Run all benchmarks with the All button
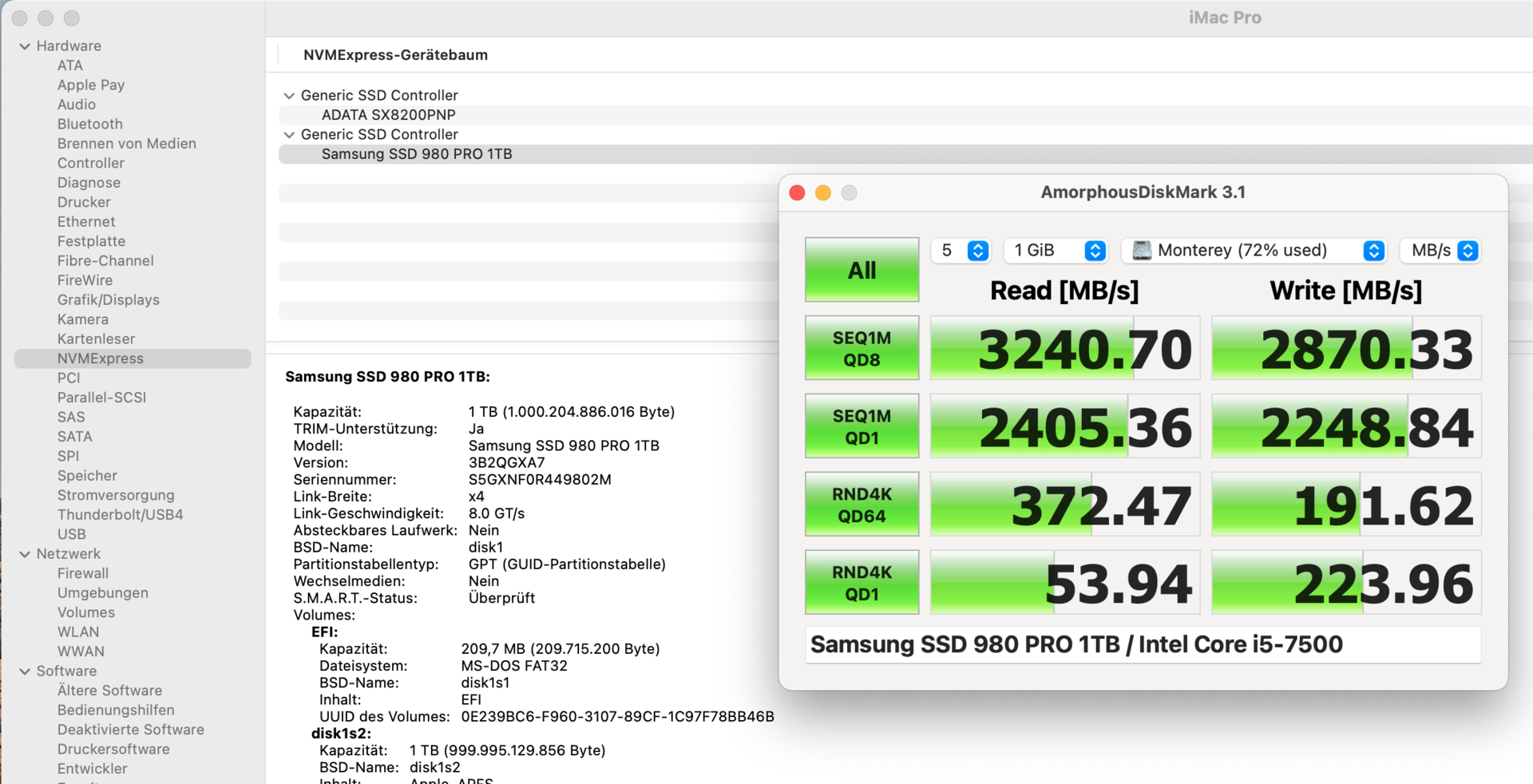The height and width of the screenshot is (784, 1533). (x=862, y=270)
